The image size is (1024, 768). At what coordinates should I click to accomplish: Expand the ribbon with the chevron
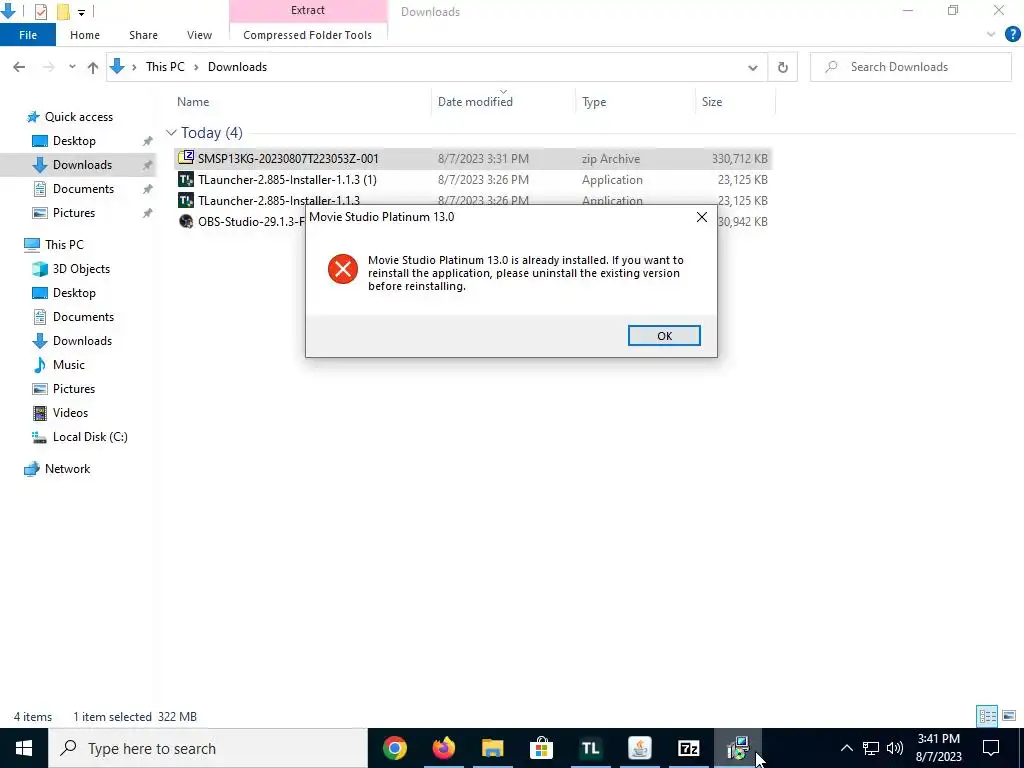(991, 35)
